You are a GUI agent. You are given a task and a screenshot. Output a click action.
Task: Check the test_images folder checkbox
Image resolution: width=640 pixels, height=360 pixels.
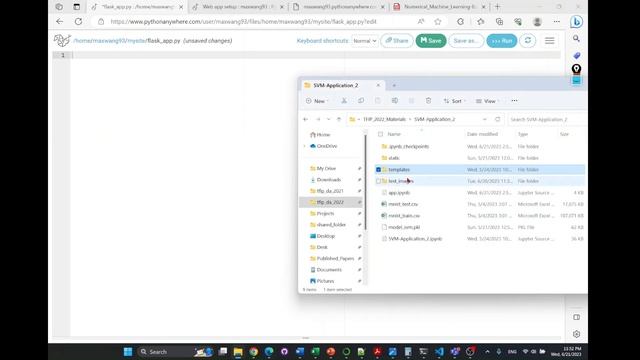pos(378,181)
